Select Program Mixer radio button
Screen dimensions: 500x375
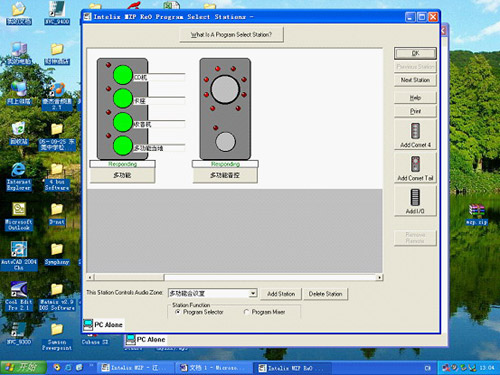pos(246,312)
